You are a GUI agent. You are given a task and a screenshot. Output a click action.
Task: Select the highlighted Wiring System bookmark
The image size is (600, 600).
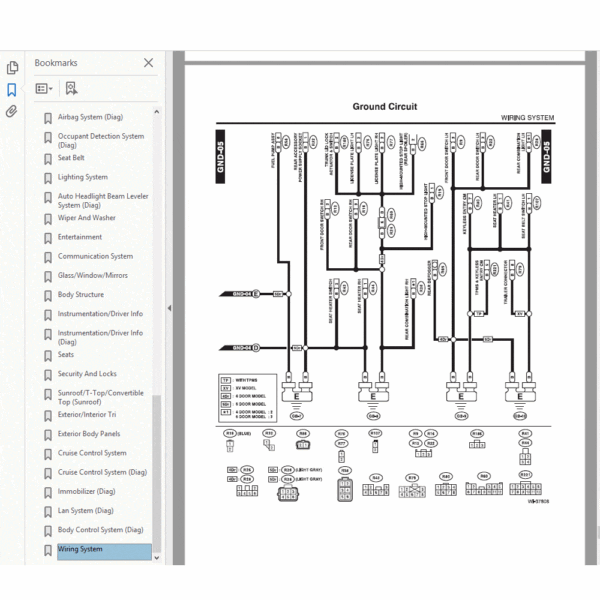pyautogui.click(x=104, y=552)
